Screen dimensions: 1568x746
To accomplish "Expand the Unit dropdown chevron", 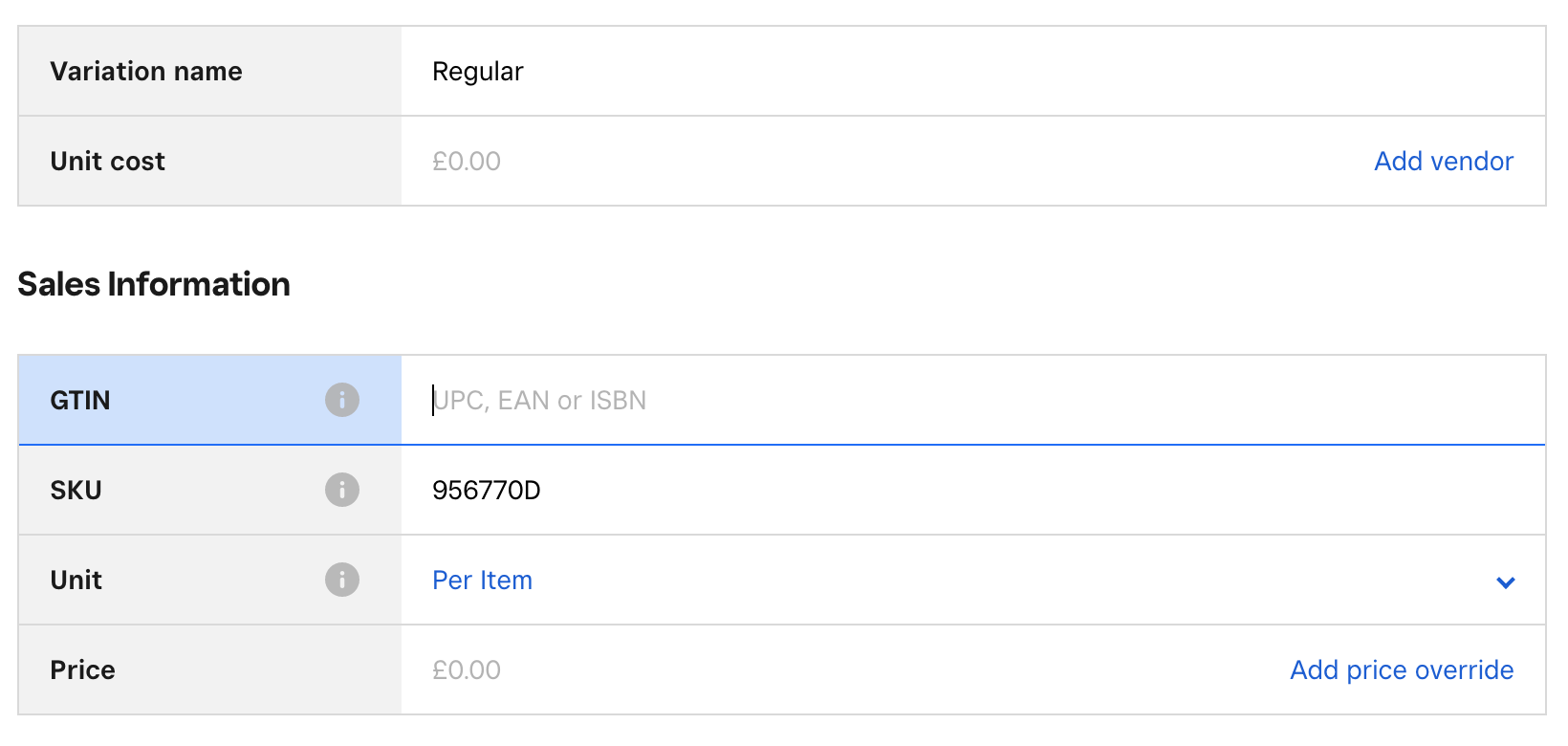I will (1506, 581).
